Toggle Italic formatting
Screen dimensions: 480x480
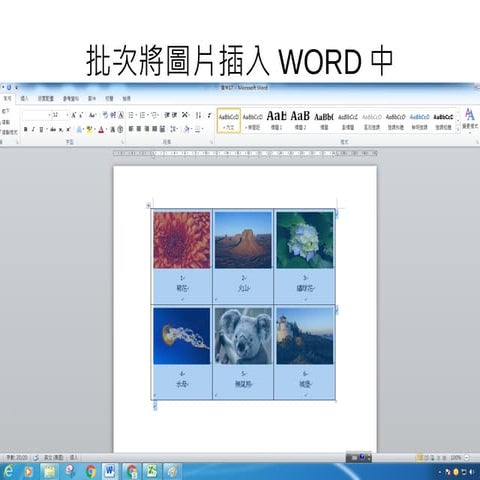tap(33, 129)
